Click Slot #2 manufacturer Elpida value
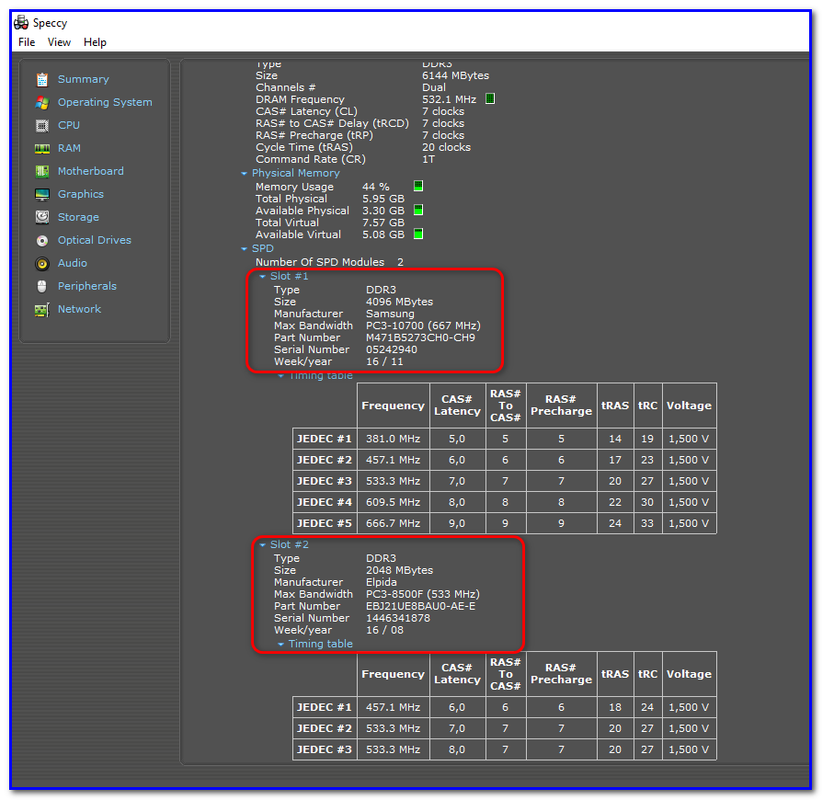This screenshot has width=822, height=800. click(x=381, y=582)
